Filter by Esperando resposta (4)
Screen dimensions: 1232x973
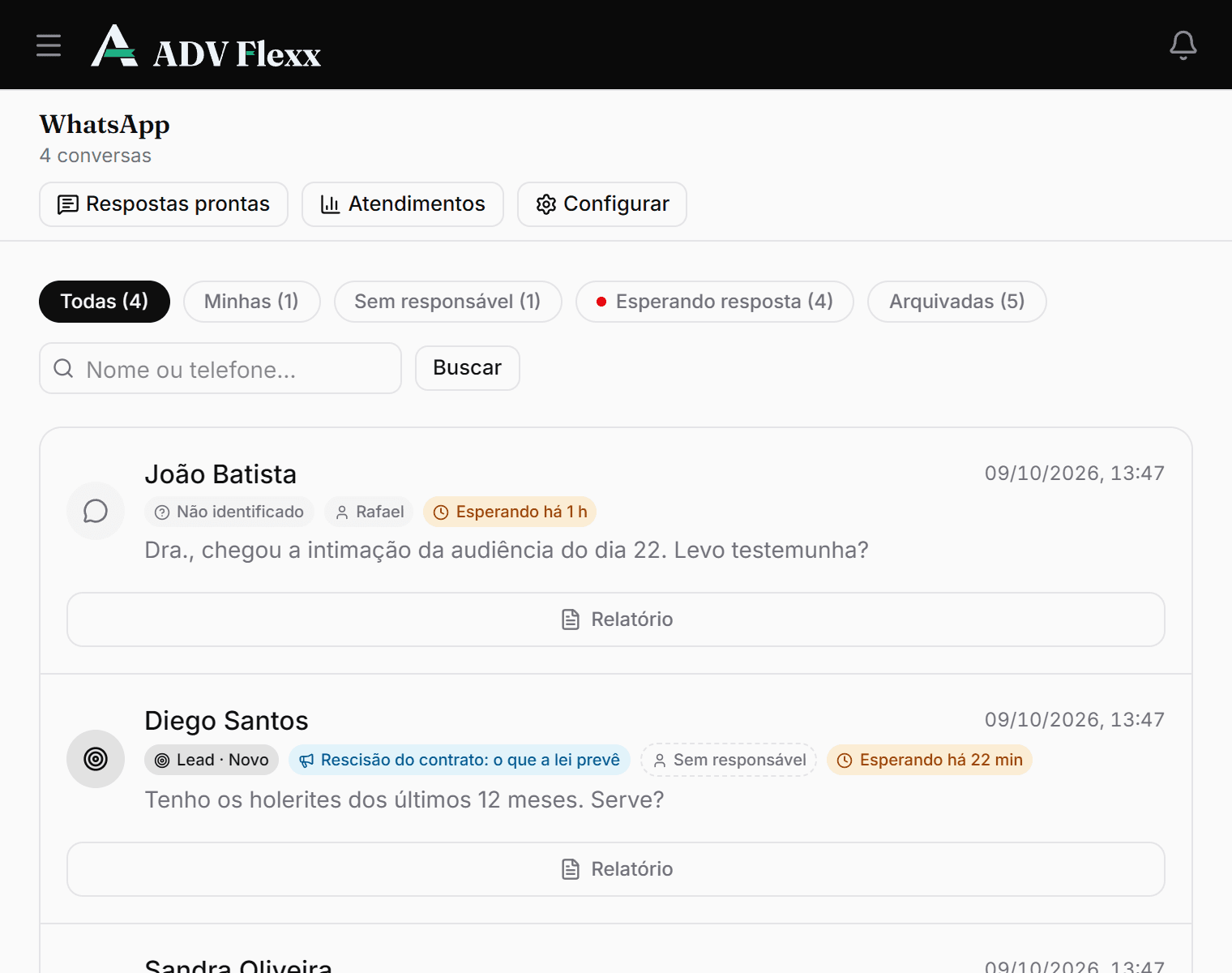(715, 302)
